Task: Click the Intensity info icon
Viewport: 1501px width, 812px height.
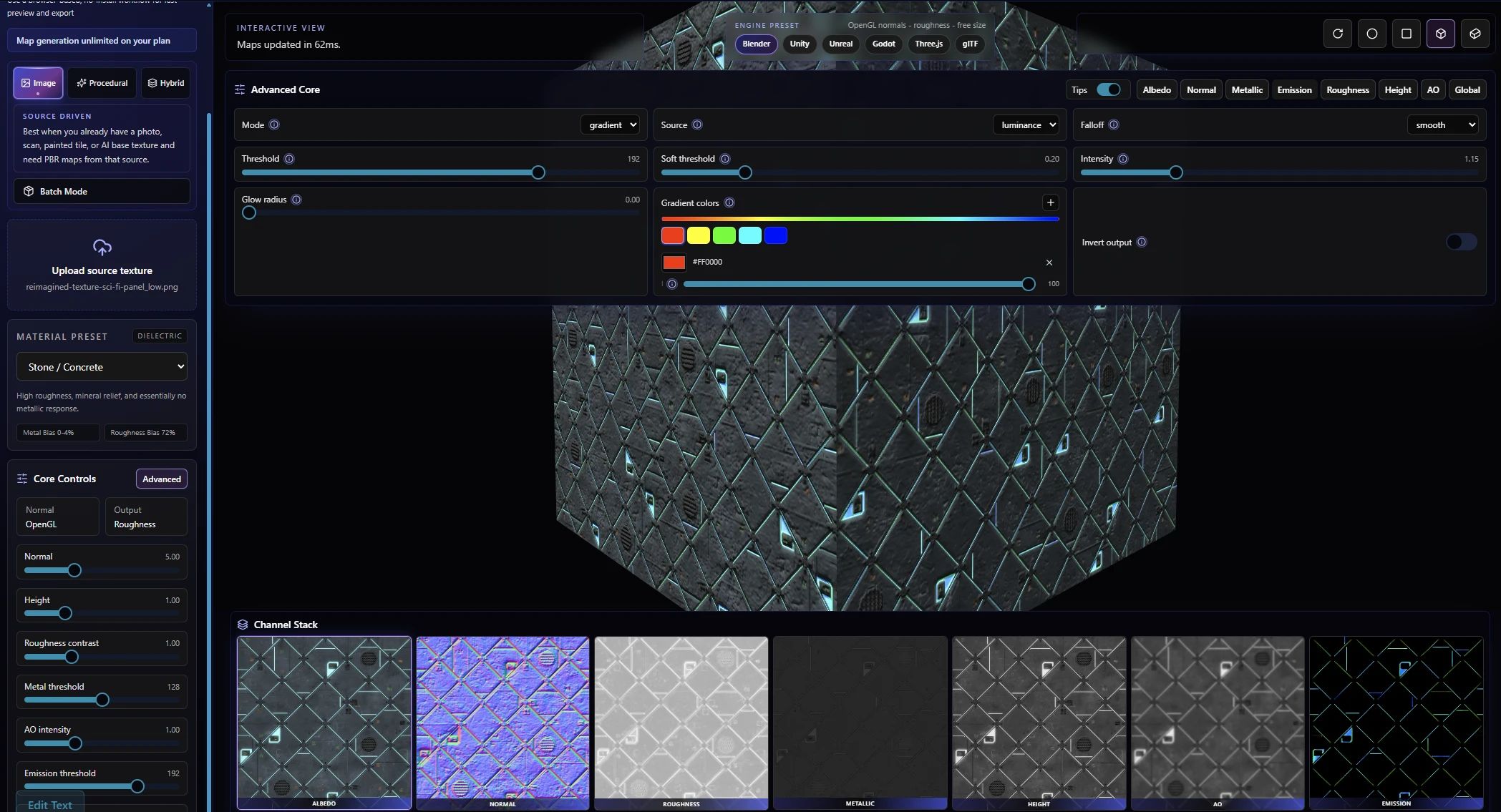Action: [x=1123, y=159]
